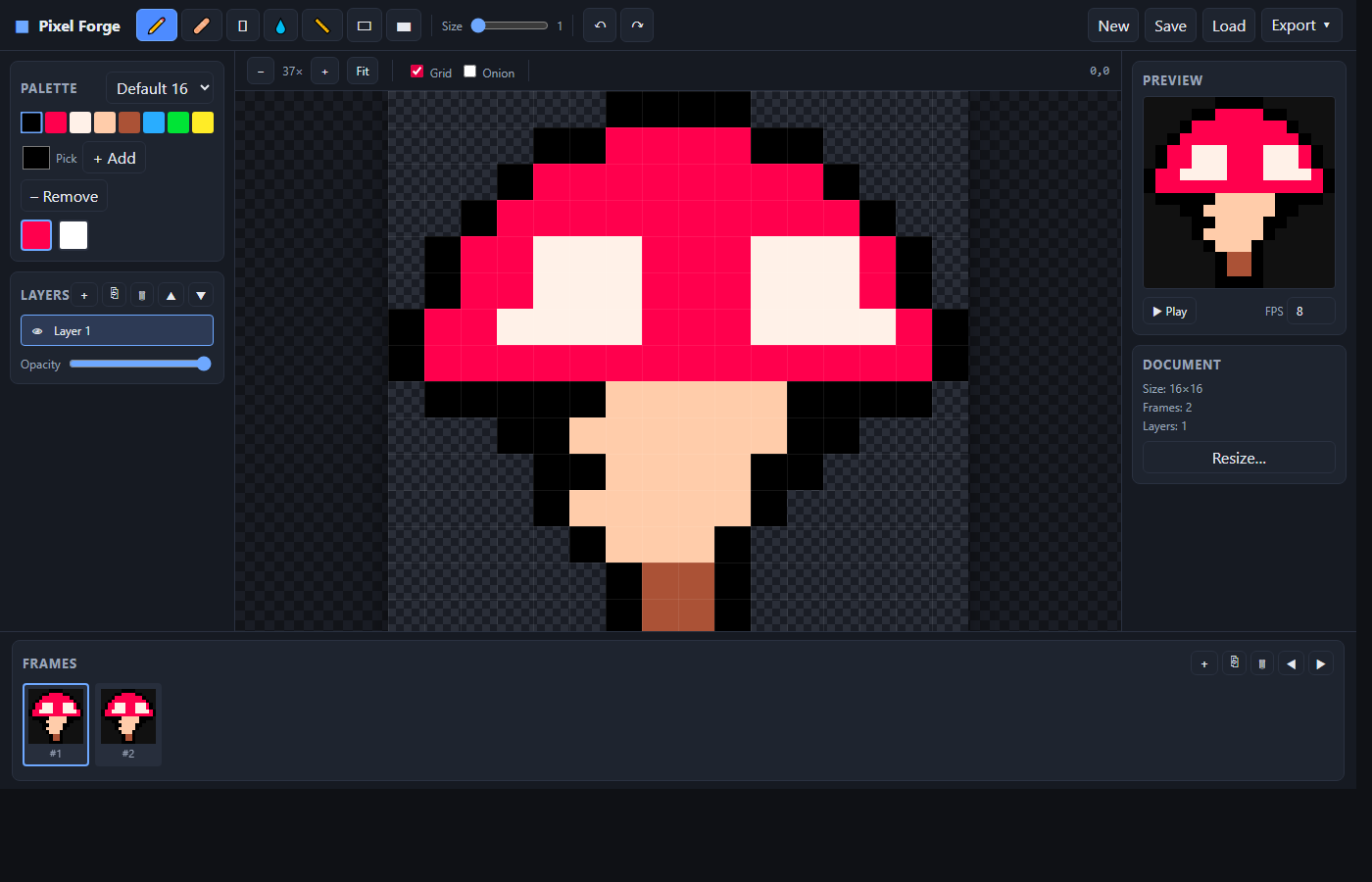Redo the last action

point(637,25)
